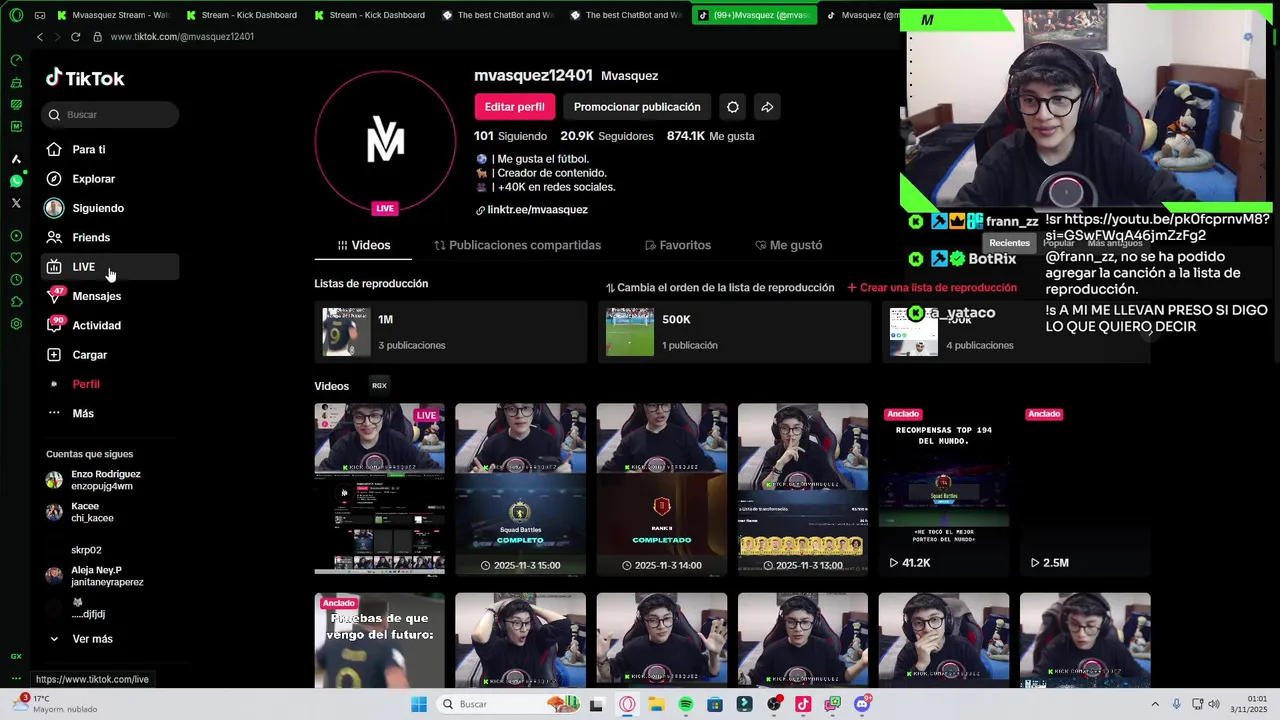Image resolution: width=1280 pixels, height=720 pixels.
Task: Open the Windows Start menu
Action: pos(418,704)
